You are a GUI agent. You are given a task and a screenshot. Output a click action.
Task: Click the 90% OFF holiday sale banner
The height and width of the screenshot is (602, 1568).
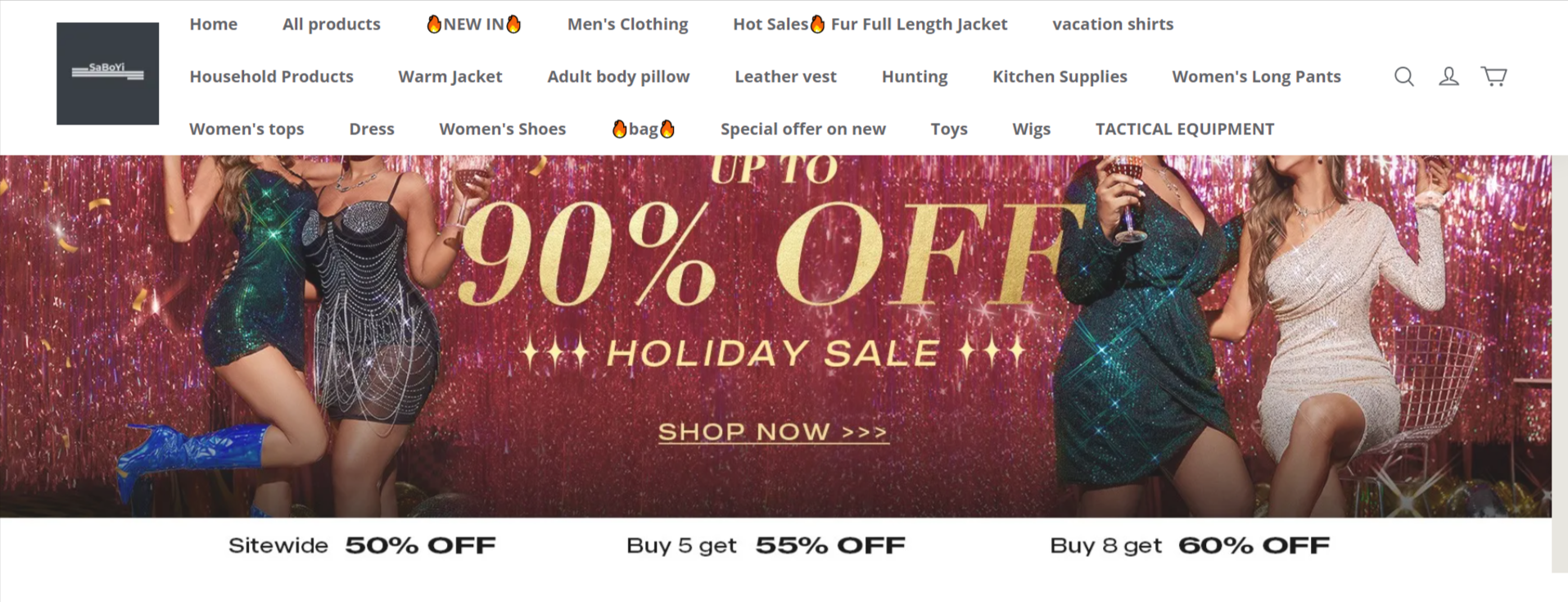pos(775,336)
